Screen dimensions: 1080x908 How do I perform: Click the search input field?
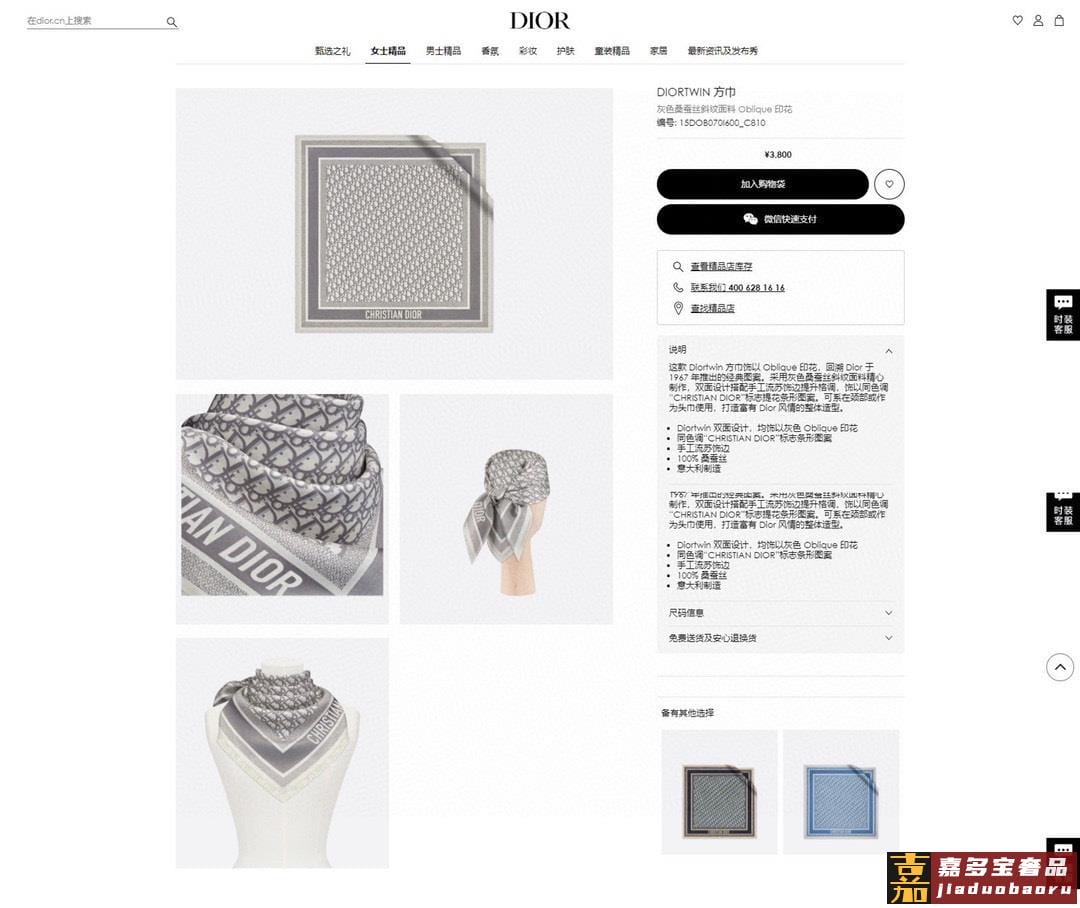coord(95,21)
